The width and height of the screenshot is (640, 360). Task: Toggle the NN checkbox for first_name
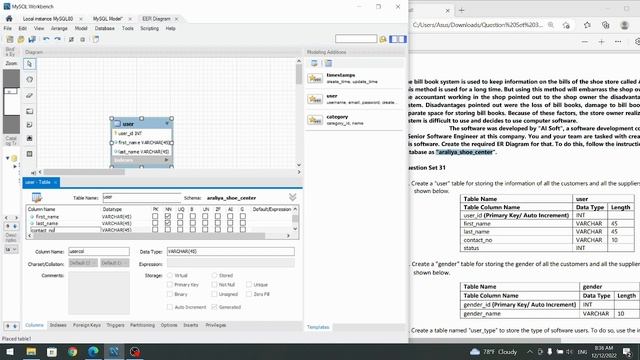[x=168, y=217]
